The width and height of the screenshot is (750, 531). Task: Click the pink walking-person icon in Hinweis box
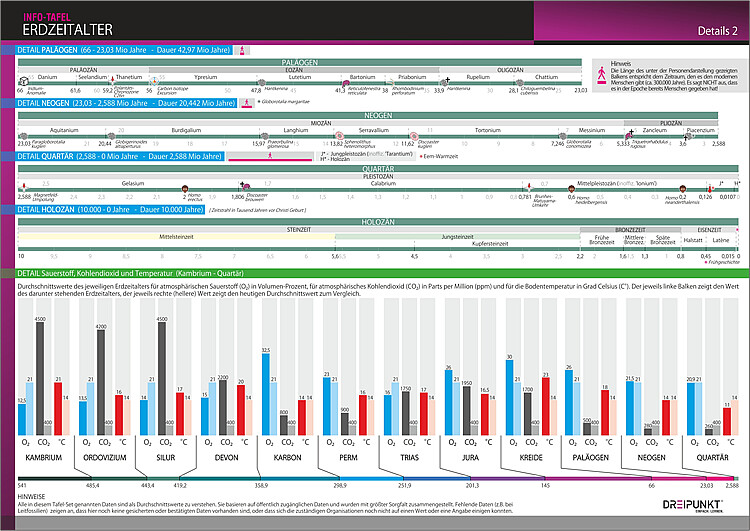pos(601,76)
